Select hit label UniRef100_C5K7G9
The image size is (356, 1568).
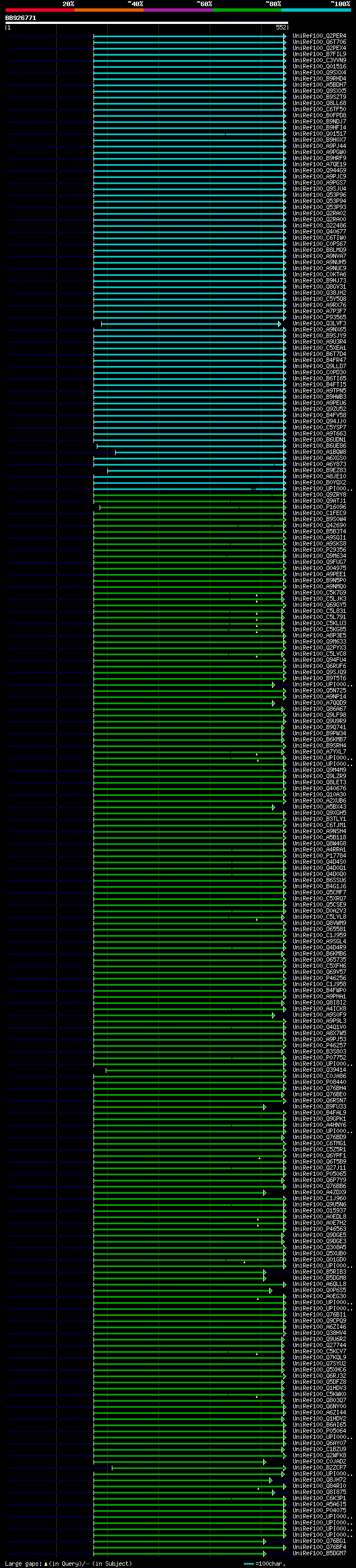(319, 593)
